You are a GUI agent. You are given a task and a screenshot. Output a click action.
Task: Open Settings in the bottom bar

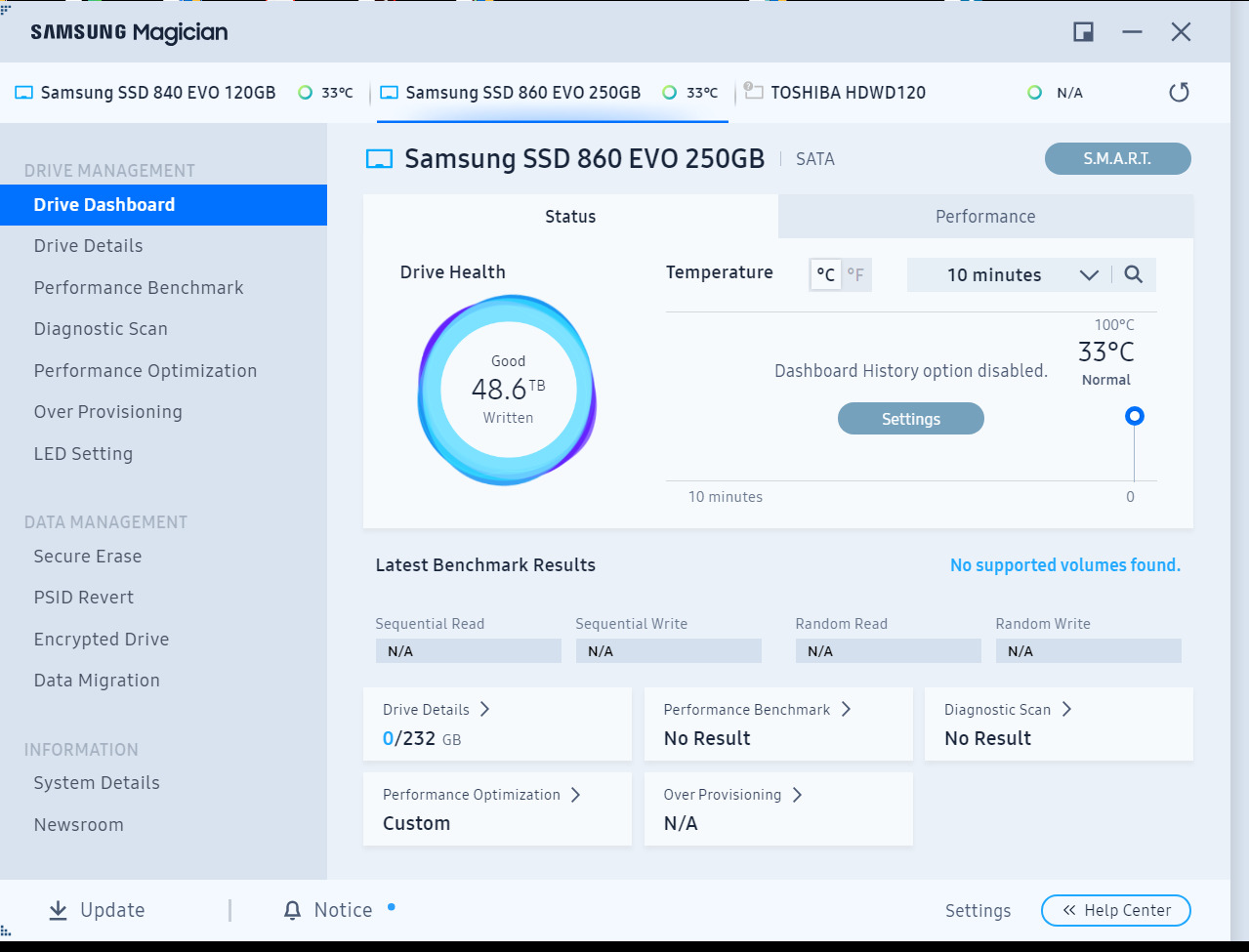978,910
